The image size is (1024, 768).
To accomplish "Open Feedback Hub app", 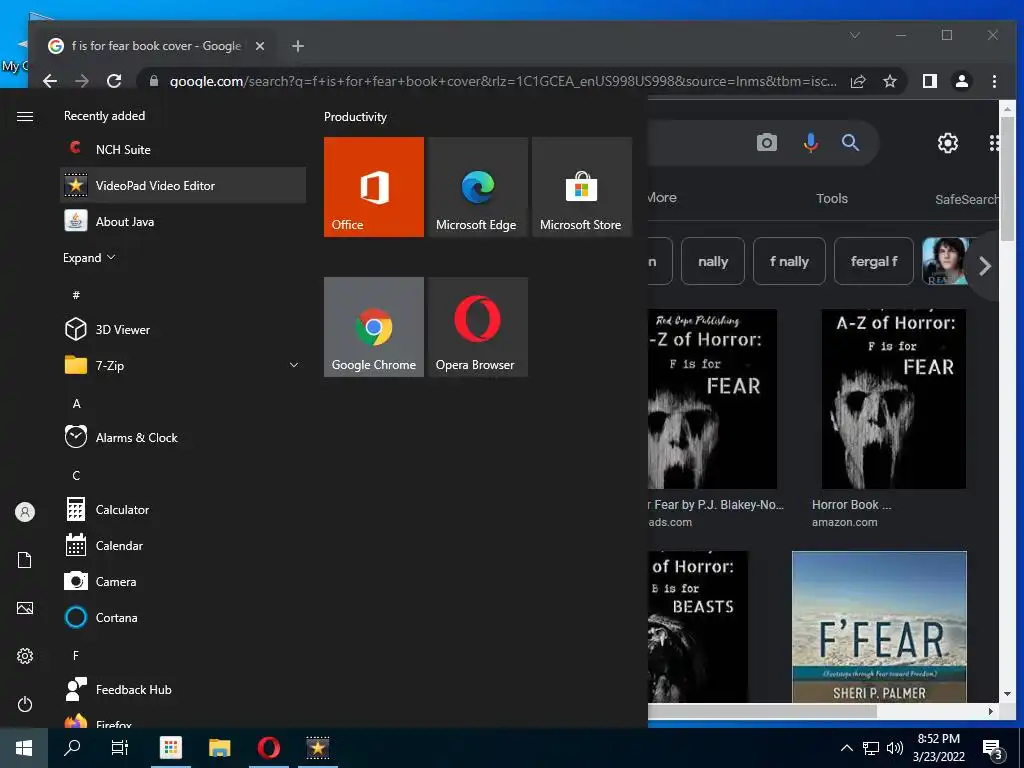I will (183, 689).
